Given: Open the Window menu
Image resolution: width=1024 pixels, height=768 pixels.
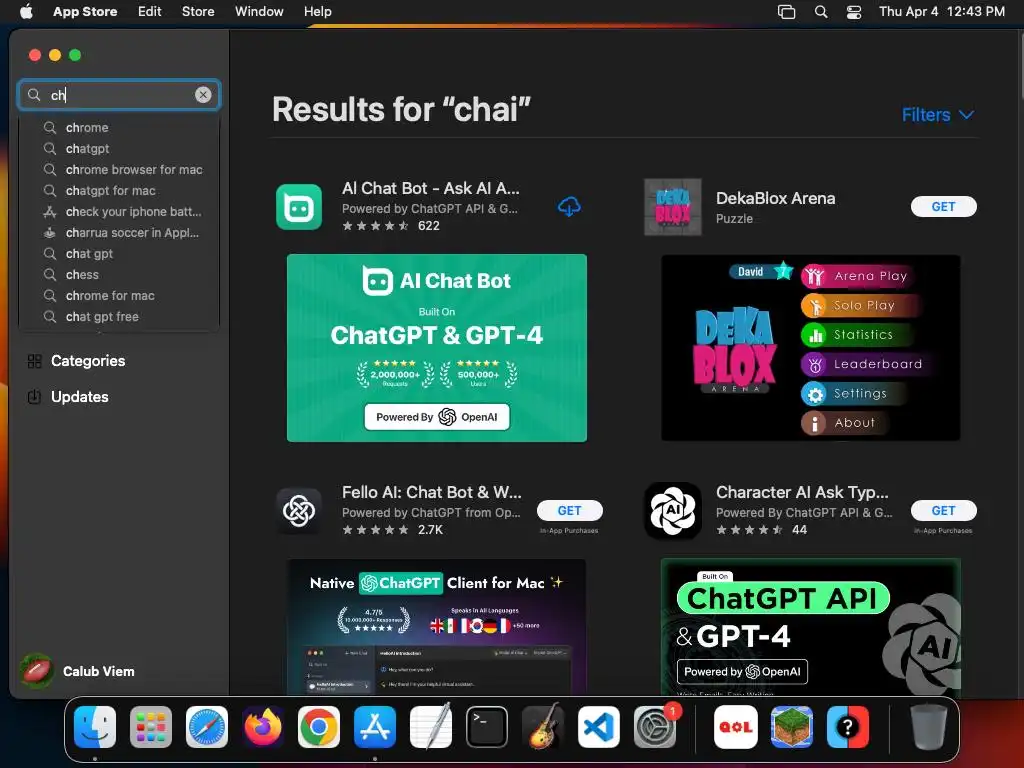Looking at the screenshot, I should pos(259,11).
